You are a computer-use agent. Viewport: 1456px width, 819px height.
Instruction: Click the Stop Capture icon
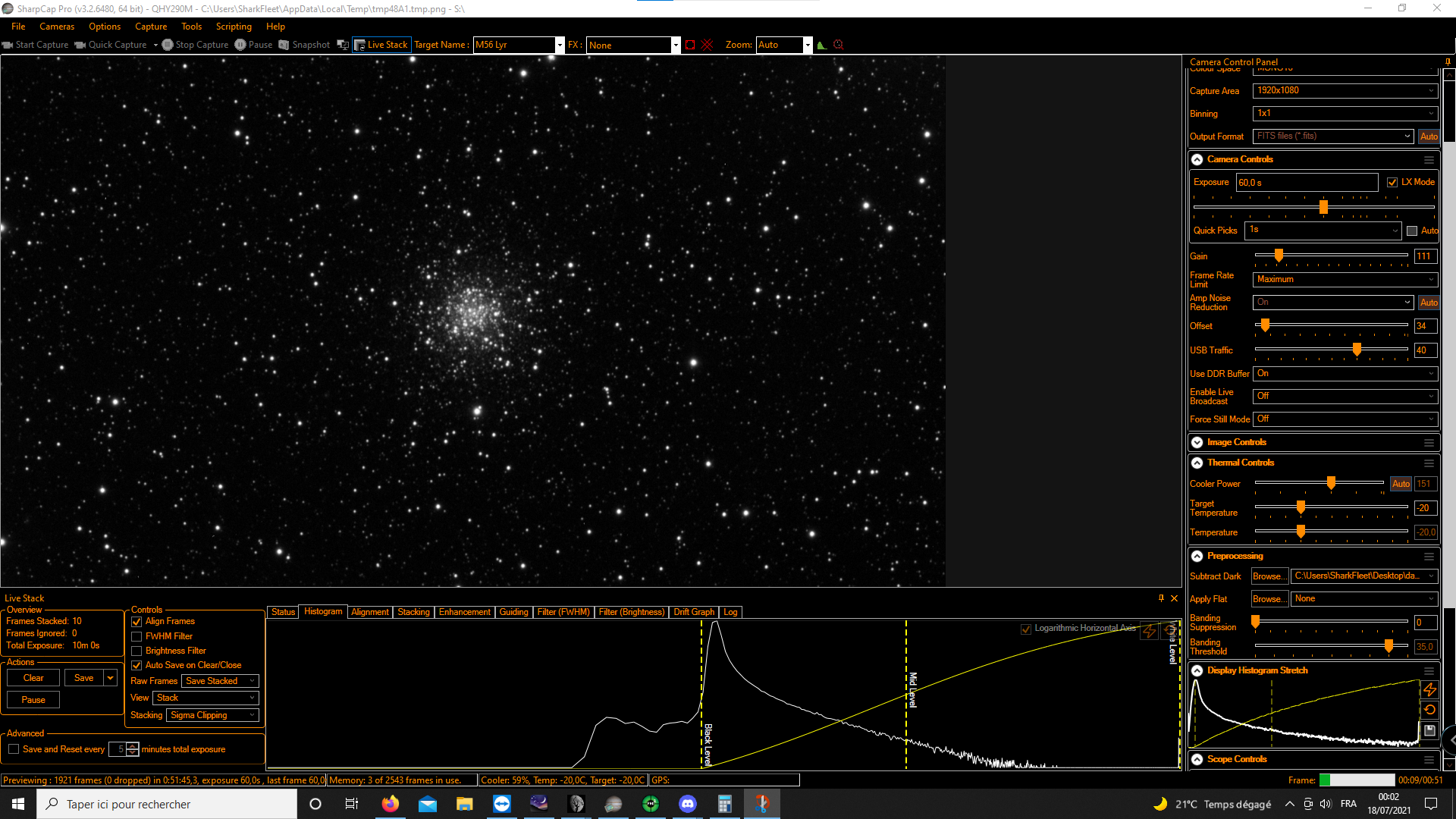[168, 45]
